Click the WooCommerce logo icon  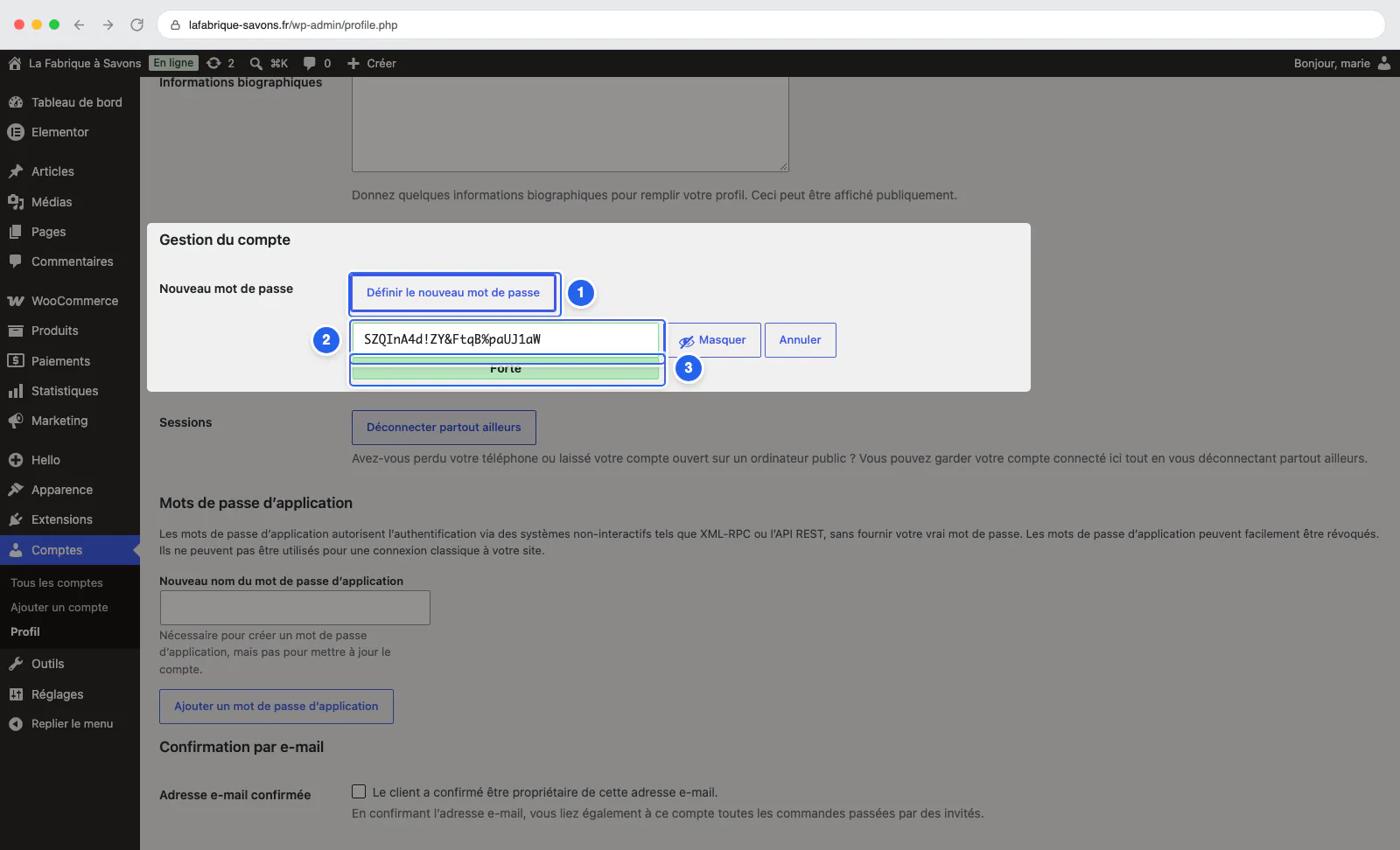pos(16,301)
